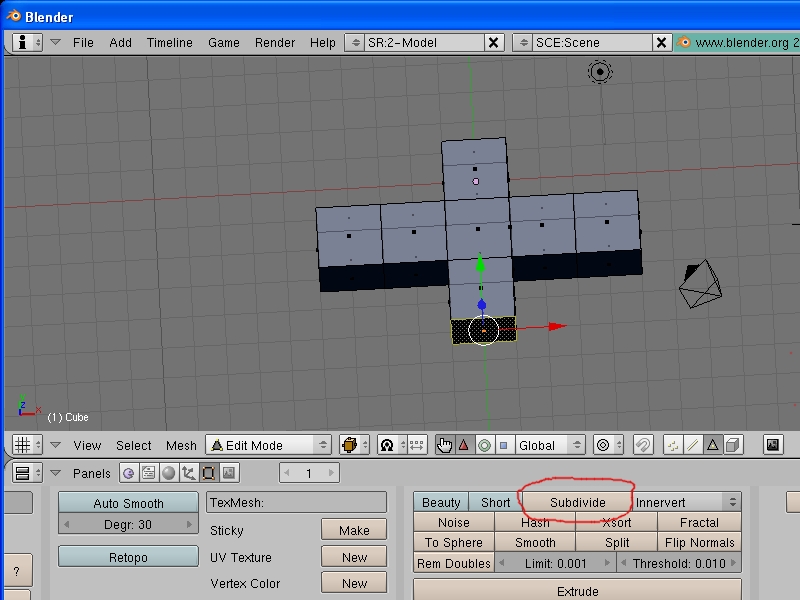800x600 pixels.
Task: Collapse top info header menus triangle
Action: pyautogui.click(x=56, y=42)
